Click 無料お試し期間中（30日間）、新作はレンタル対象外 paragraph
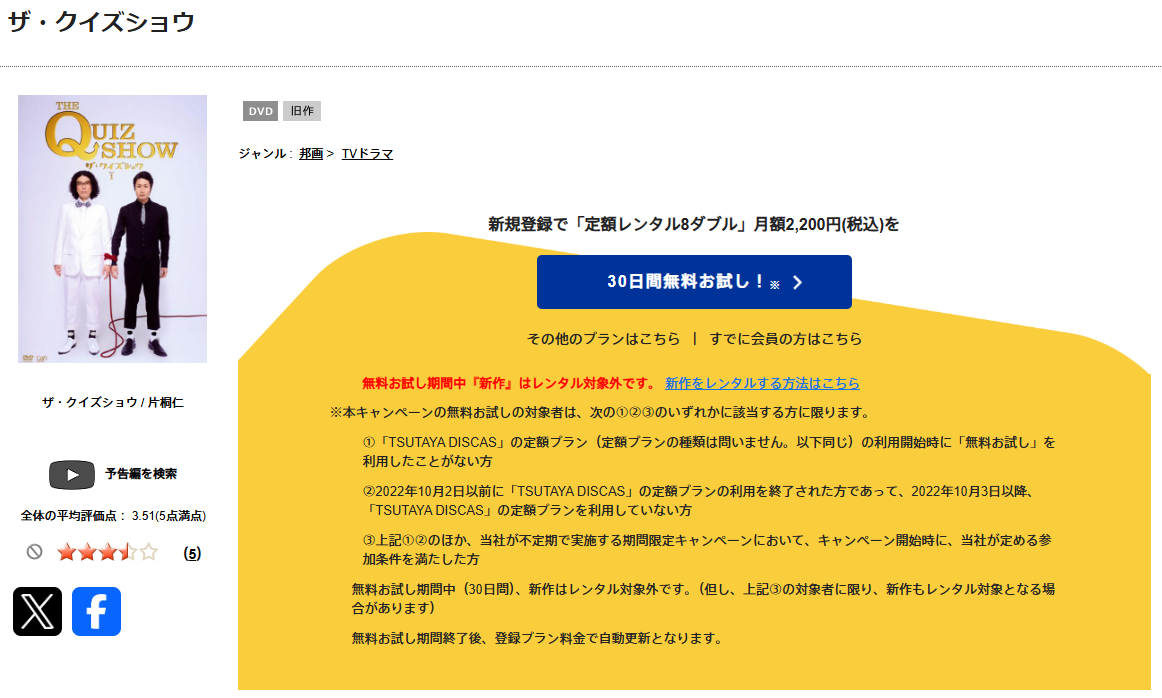The image size is (1162, 698). tap(703, 598)
